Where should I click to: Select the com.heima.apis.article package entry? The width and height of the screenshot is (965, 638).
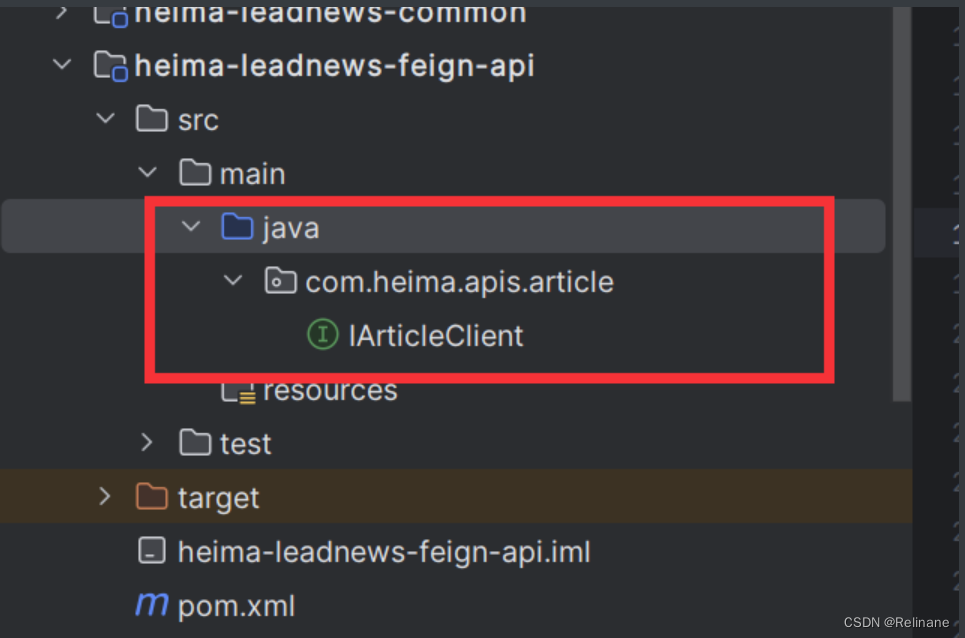(x=460, y=281)
